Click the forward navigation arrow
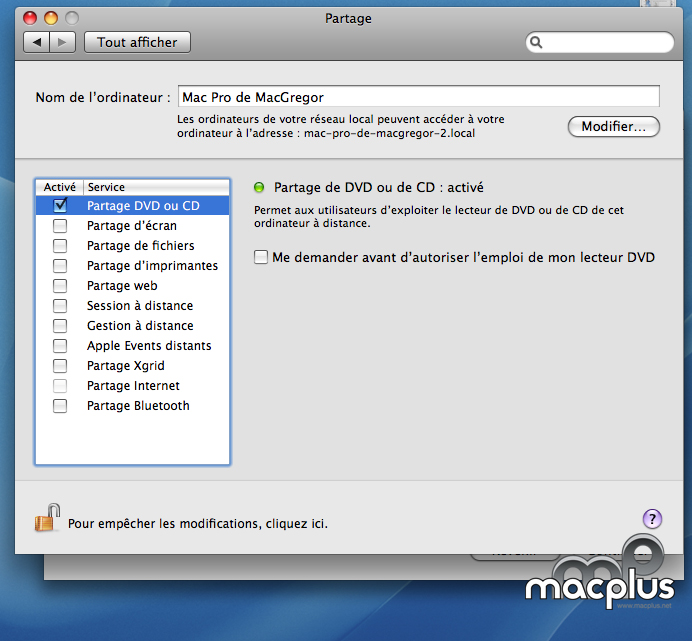 click(x=62, y=42)
